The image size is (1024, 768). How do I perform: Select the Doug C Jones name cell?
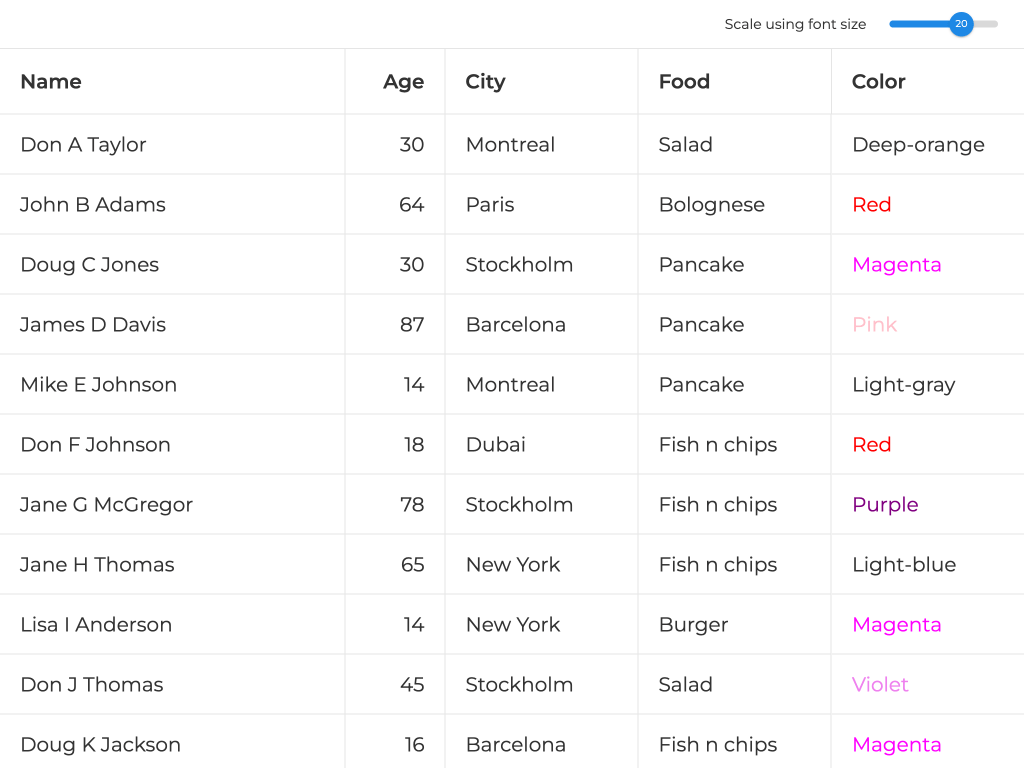click(89, 264)
